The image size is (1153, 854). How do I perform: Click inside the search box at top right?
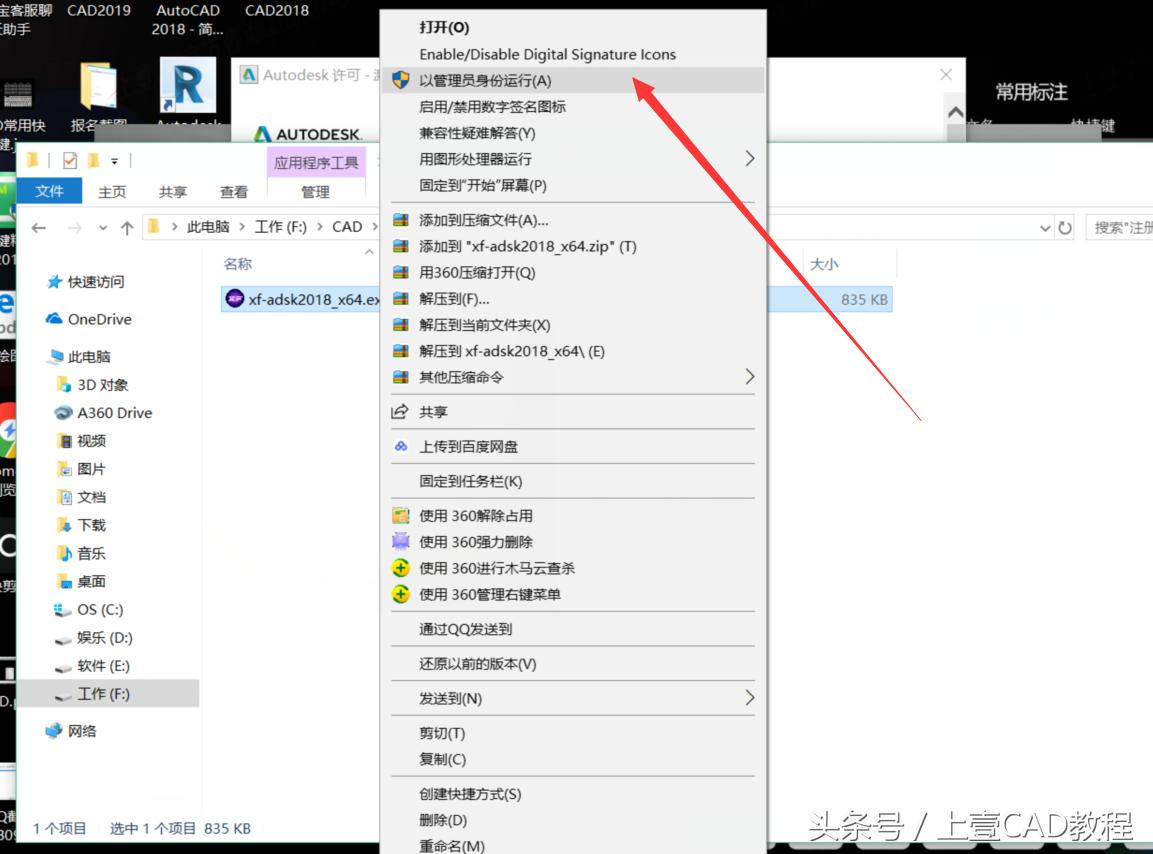tap(1118, 226)
